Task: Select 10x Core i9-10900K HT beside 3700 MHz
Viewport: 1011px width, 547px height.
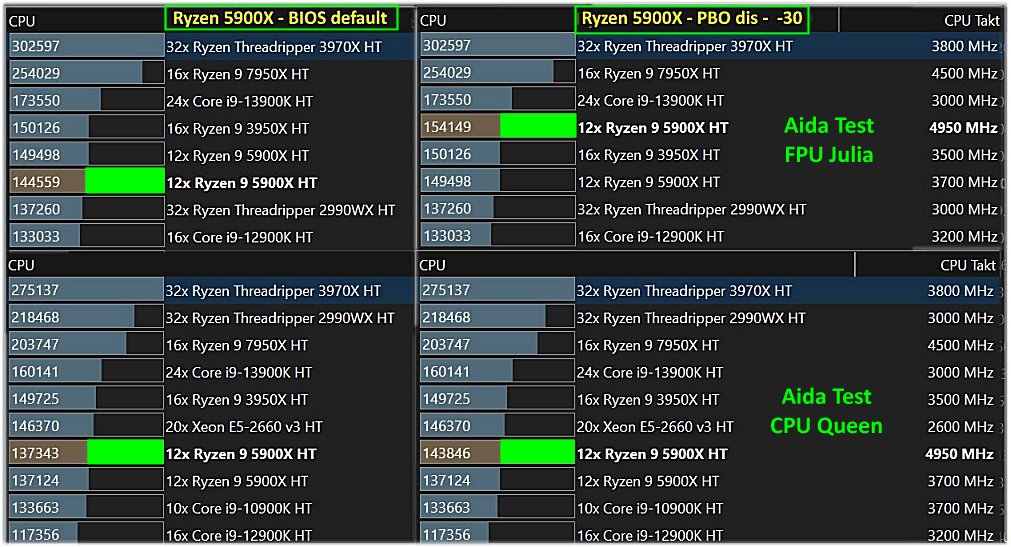Action: [649, 508]
